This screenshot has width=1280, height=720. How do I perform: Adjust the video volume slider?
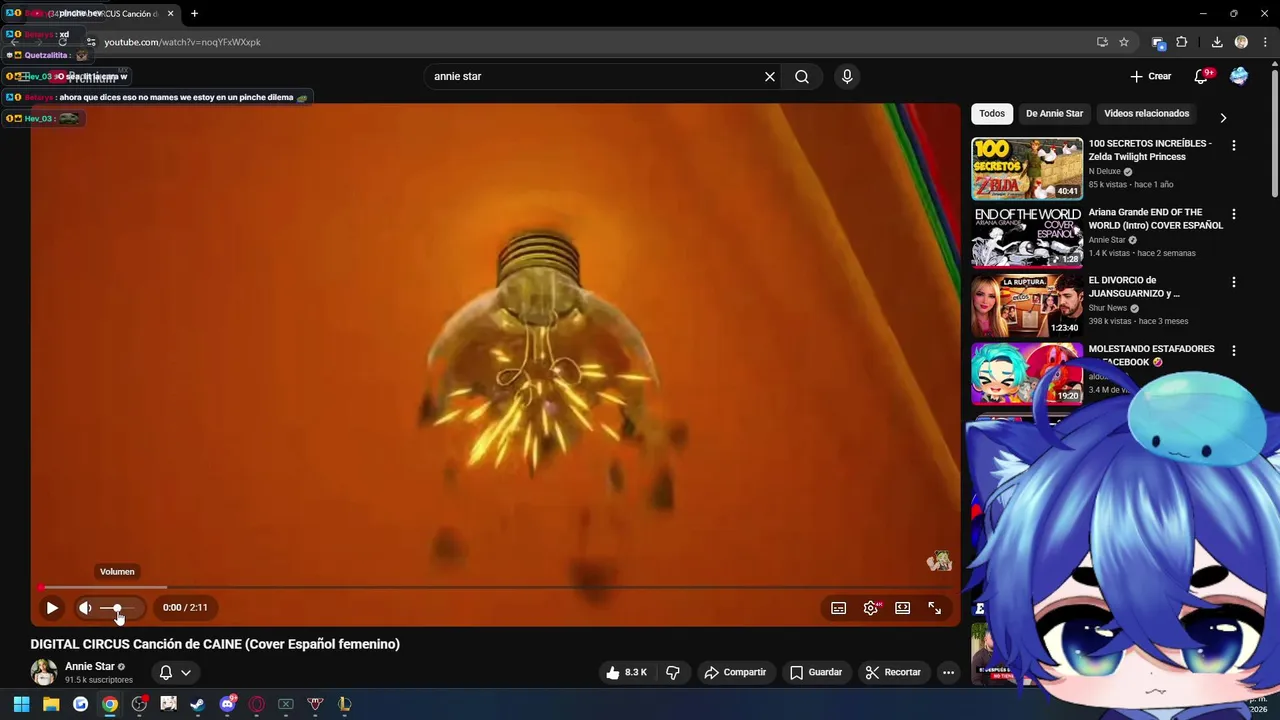[x=117, y=607]
